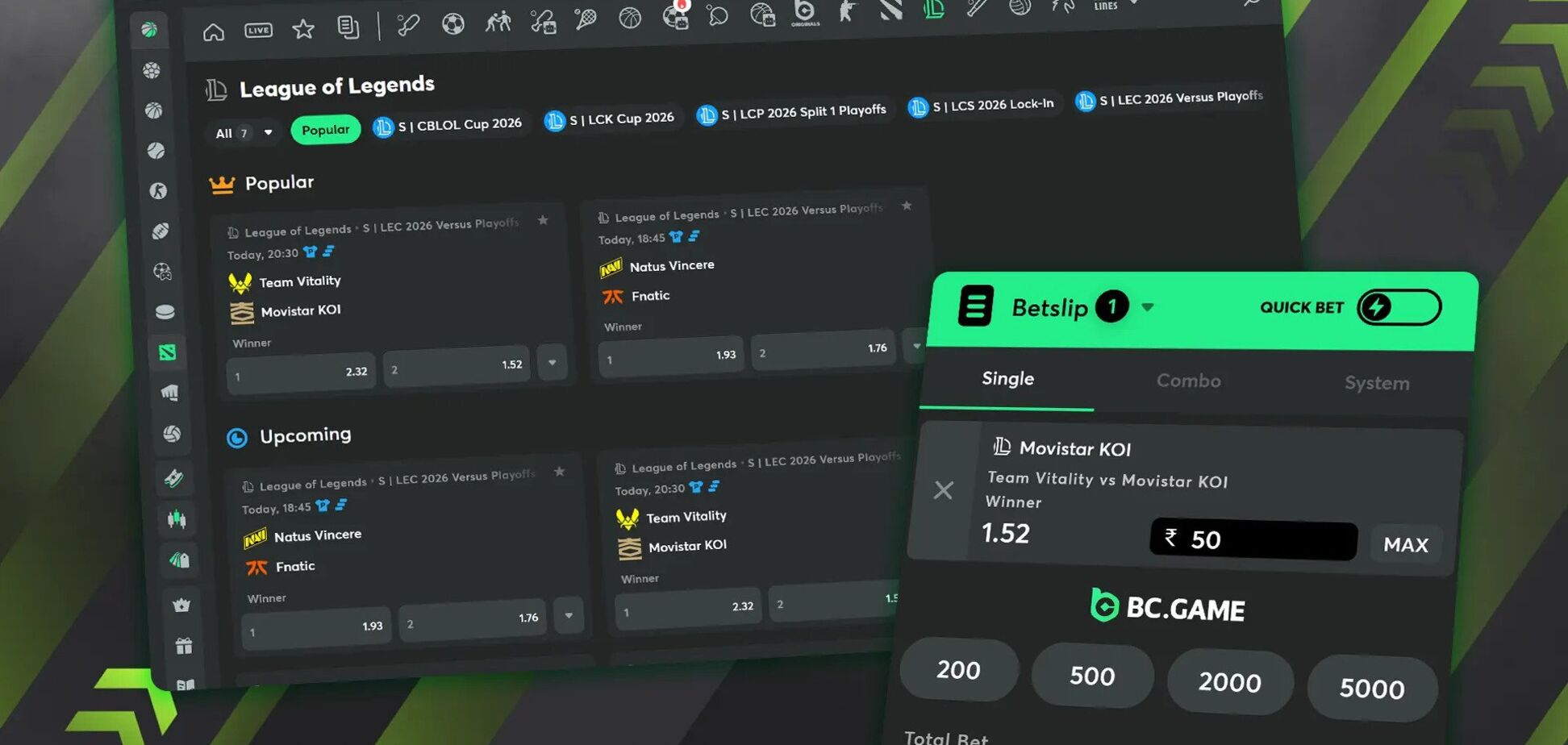Remove Movistar KOI bet with X

[x=943, y=490]
